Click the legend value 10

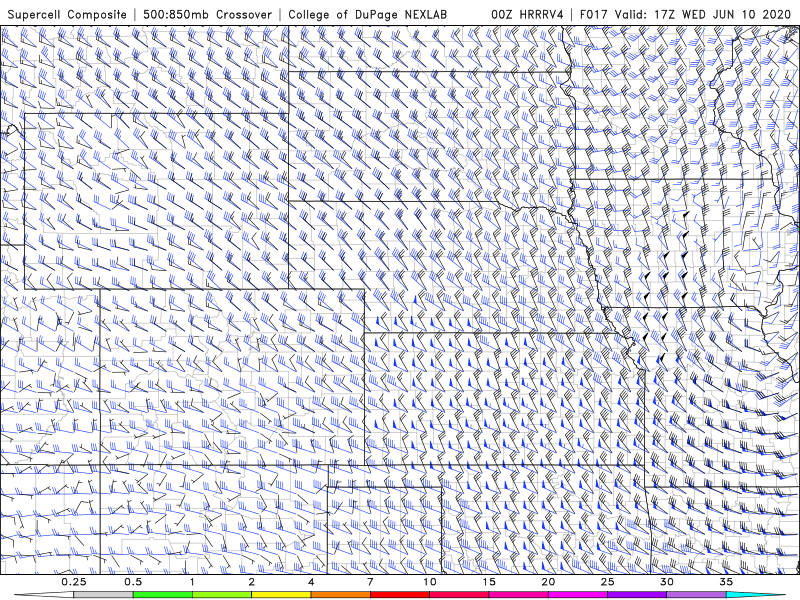click(430, 582)
